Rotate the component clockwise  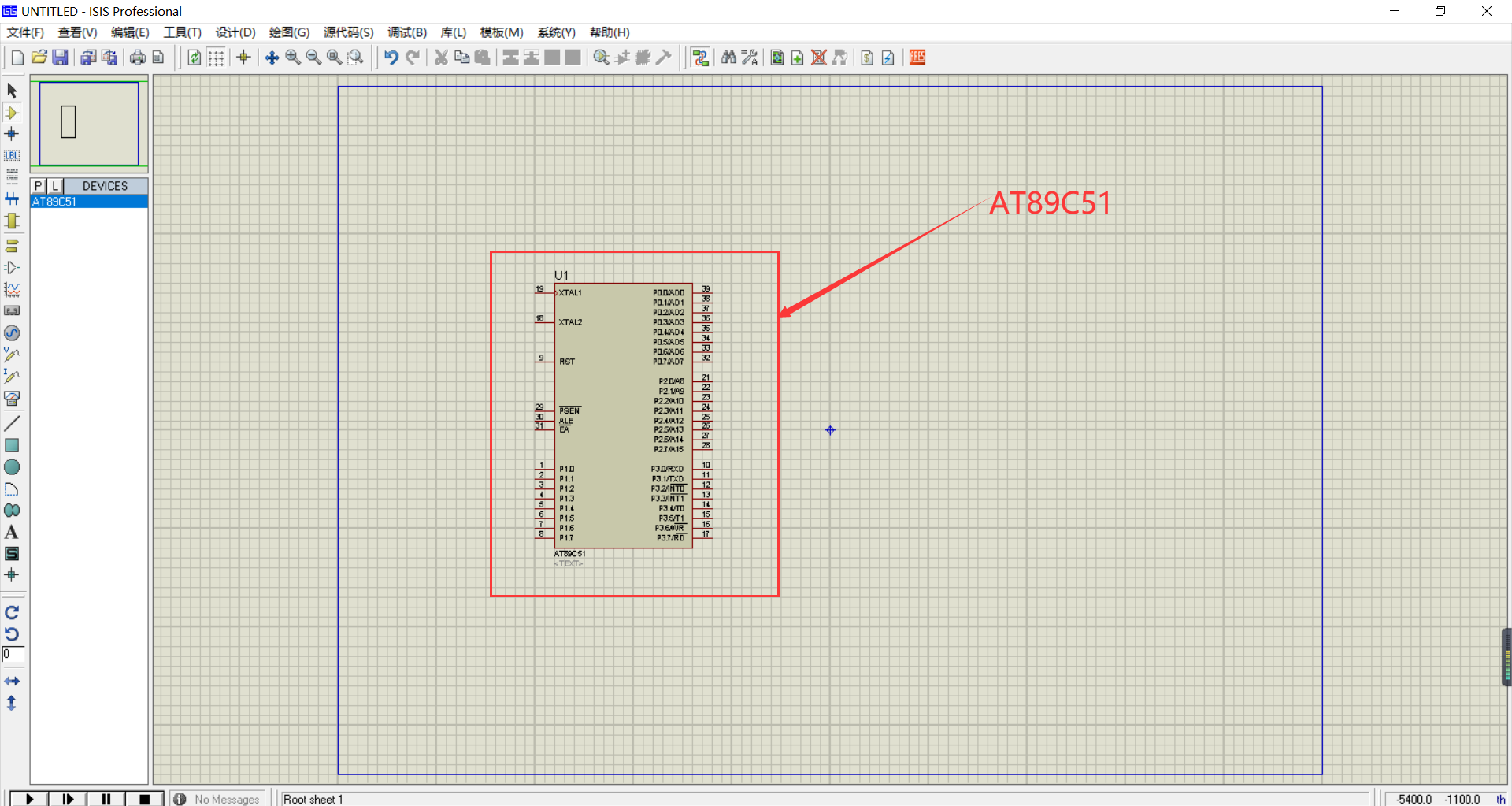coord(12,612)
